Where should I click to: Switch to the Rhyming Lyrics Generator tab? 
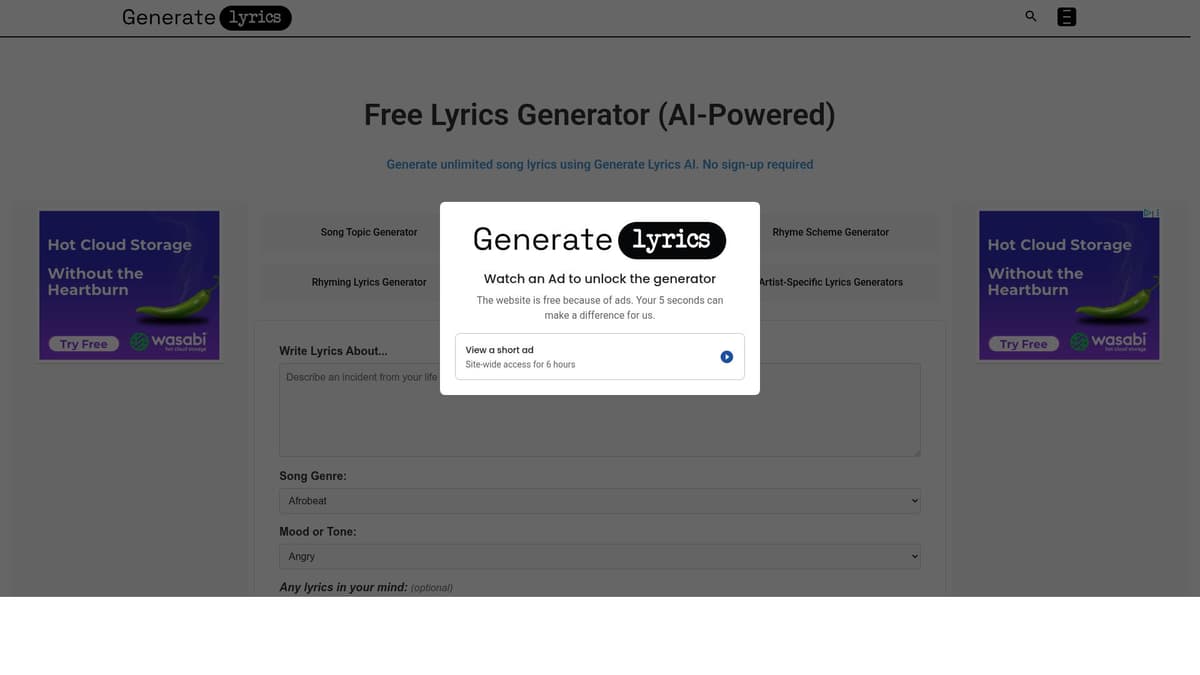tap(369, 282)
